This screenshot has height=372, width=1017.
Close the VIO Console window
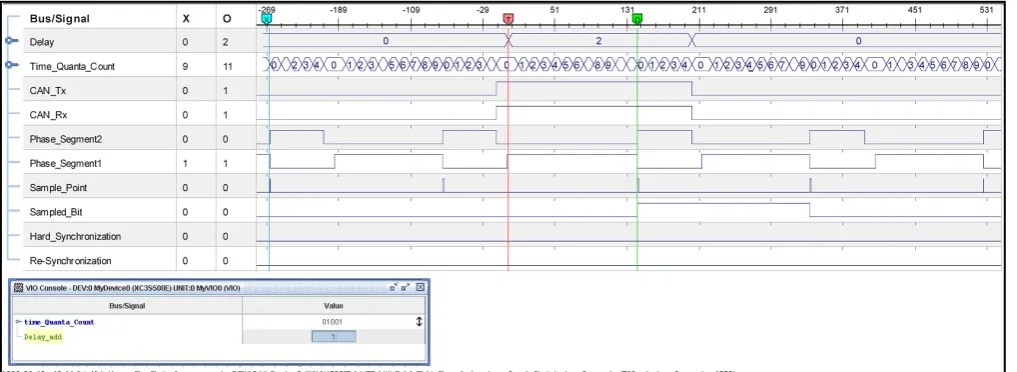[420, 286]
